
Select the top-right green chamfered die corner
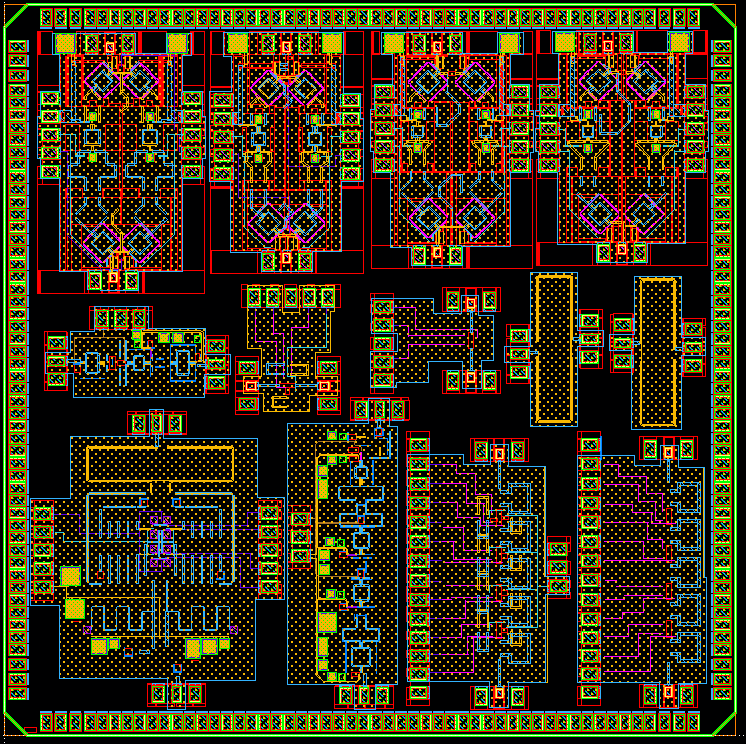point(724,16)
